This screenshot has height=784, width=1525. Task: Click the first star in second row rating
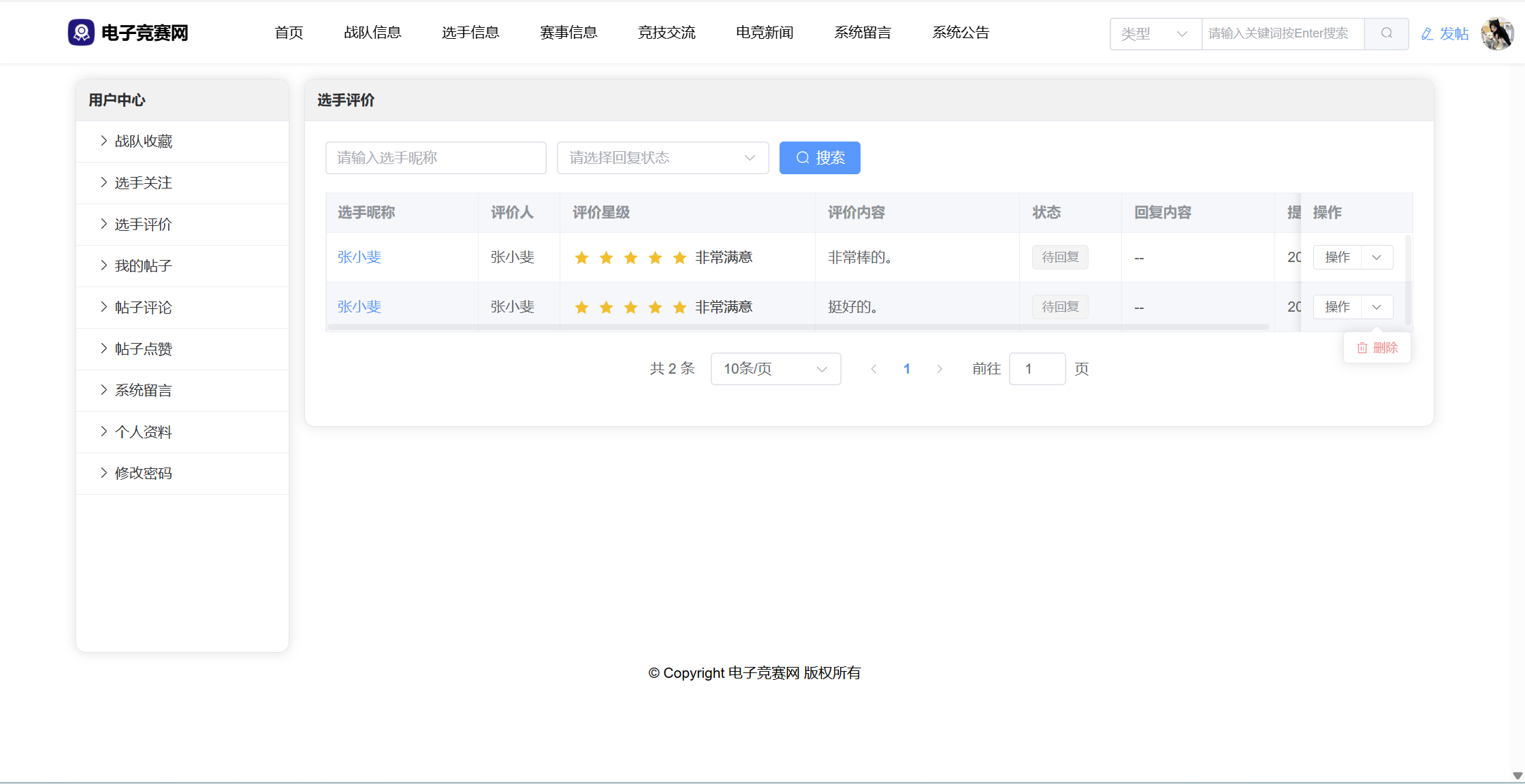581,308
